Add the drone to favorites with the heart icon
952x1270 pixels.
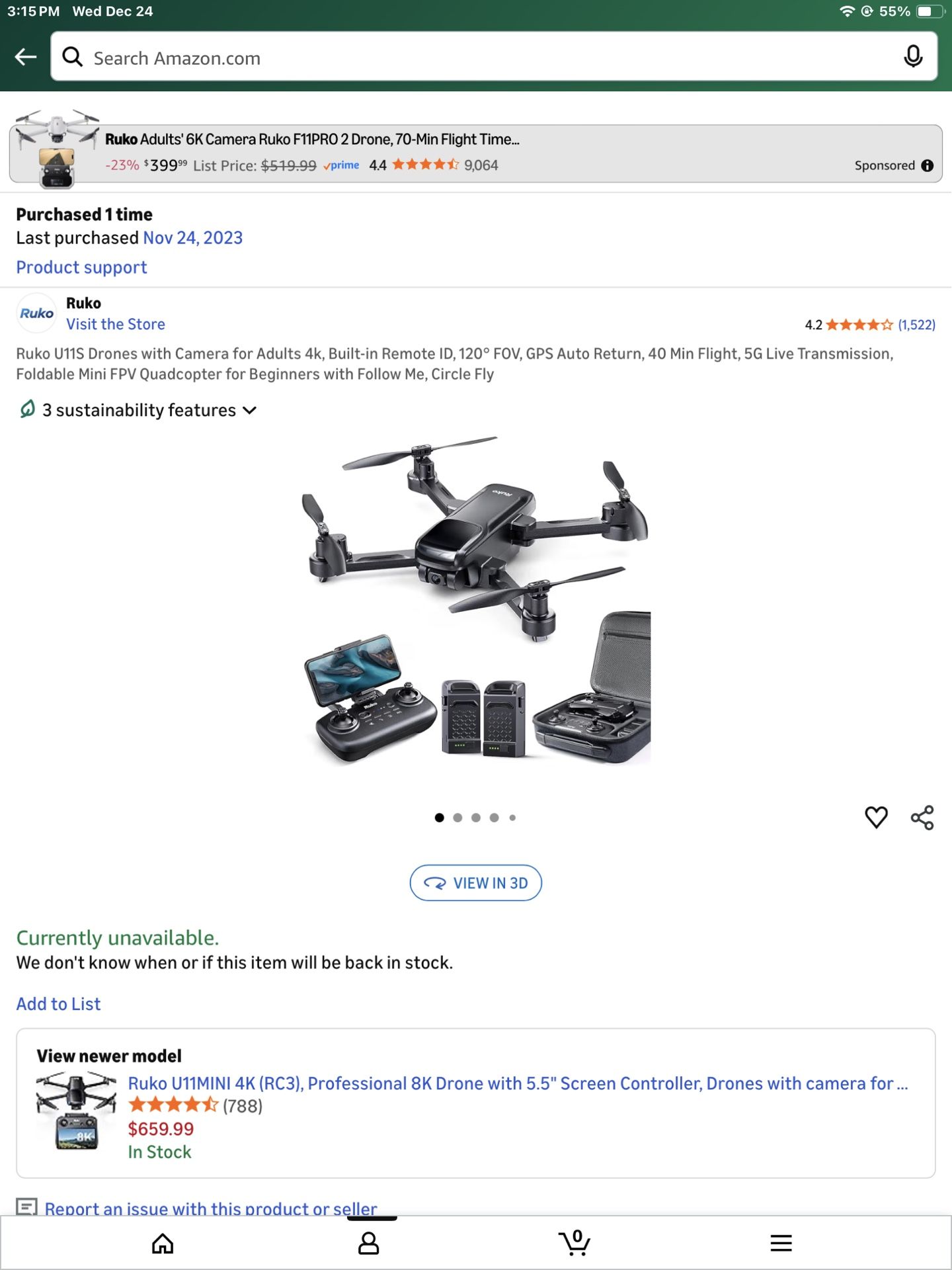[876, 818]
